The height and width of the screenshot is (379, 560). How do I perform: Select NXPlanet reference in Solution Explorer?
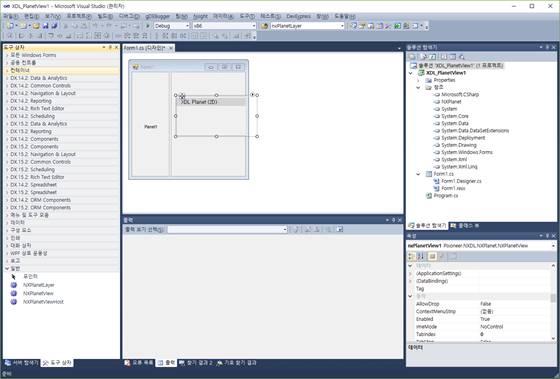click(451, 102)
